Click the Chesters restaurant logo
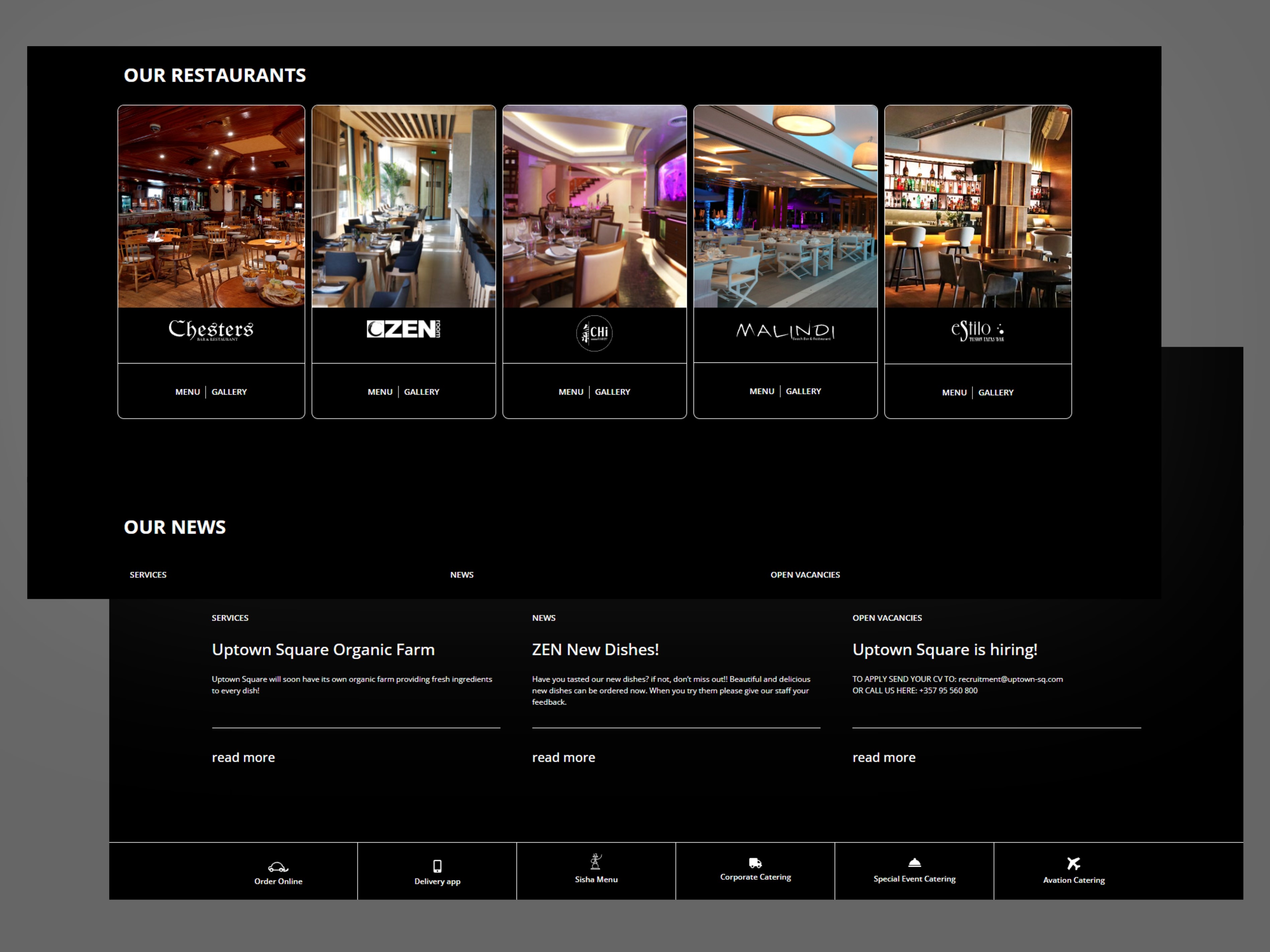1270x952 pixels. click(x=211, y=329)
